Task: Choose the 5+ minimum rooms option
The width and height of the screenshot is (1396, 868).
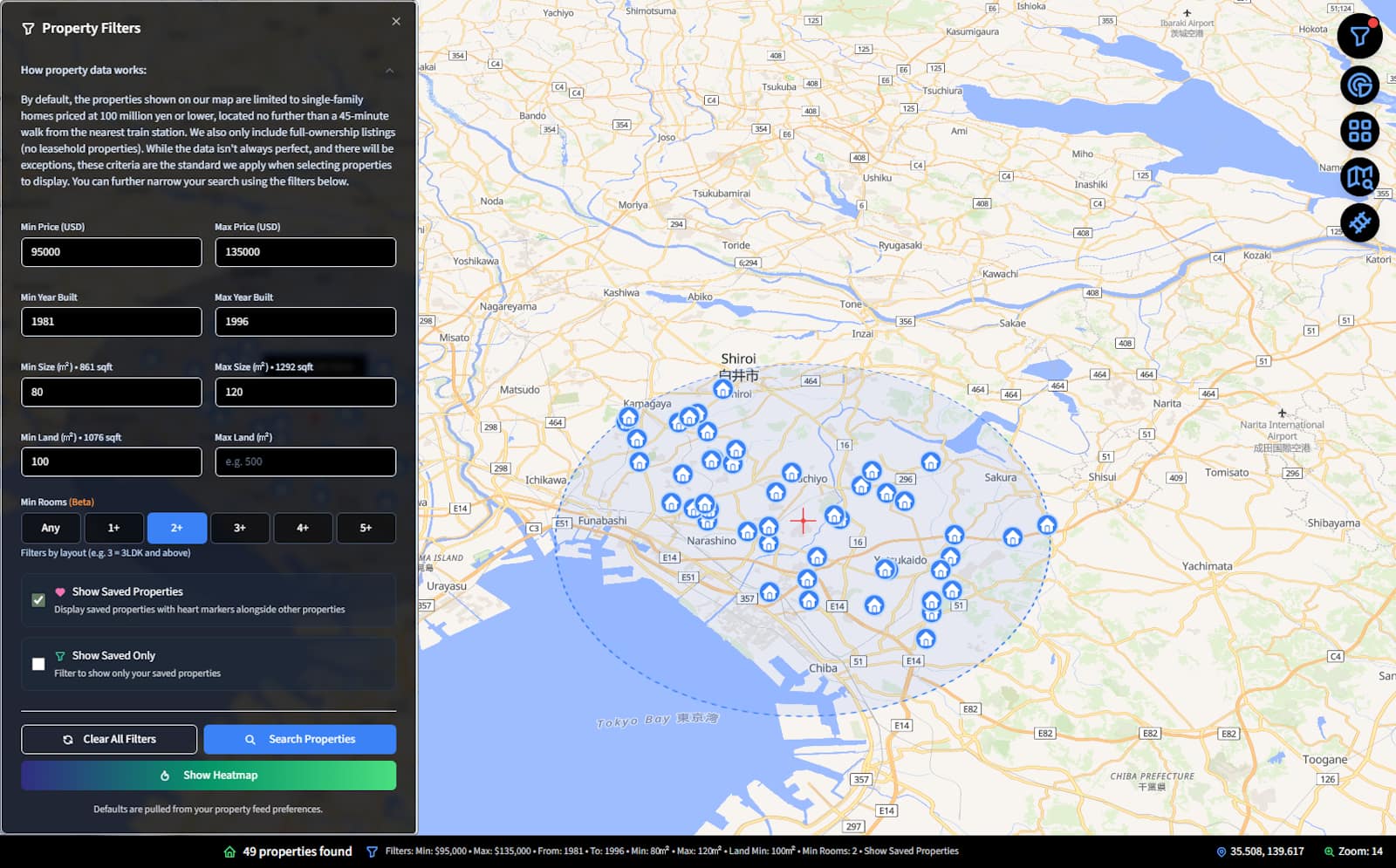Action: [366, 528]
